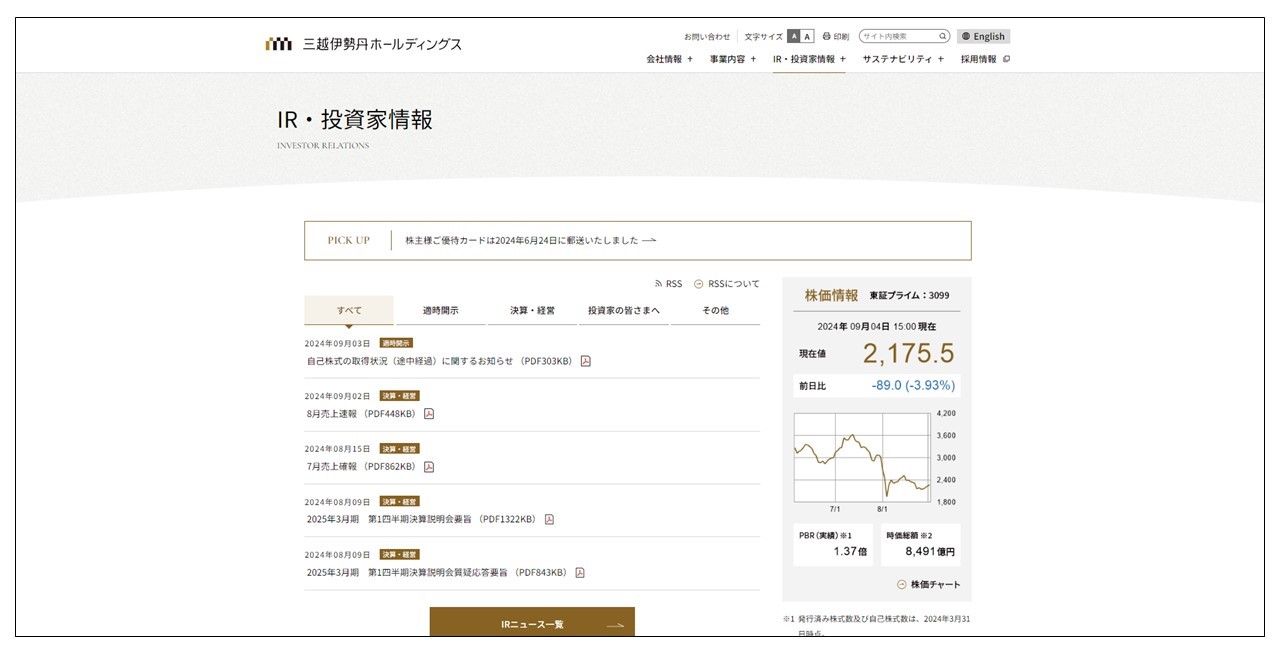Click the 東証プライム：3099 label
This screenshot has width=1280, height=647.
(909, 295)
